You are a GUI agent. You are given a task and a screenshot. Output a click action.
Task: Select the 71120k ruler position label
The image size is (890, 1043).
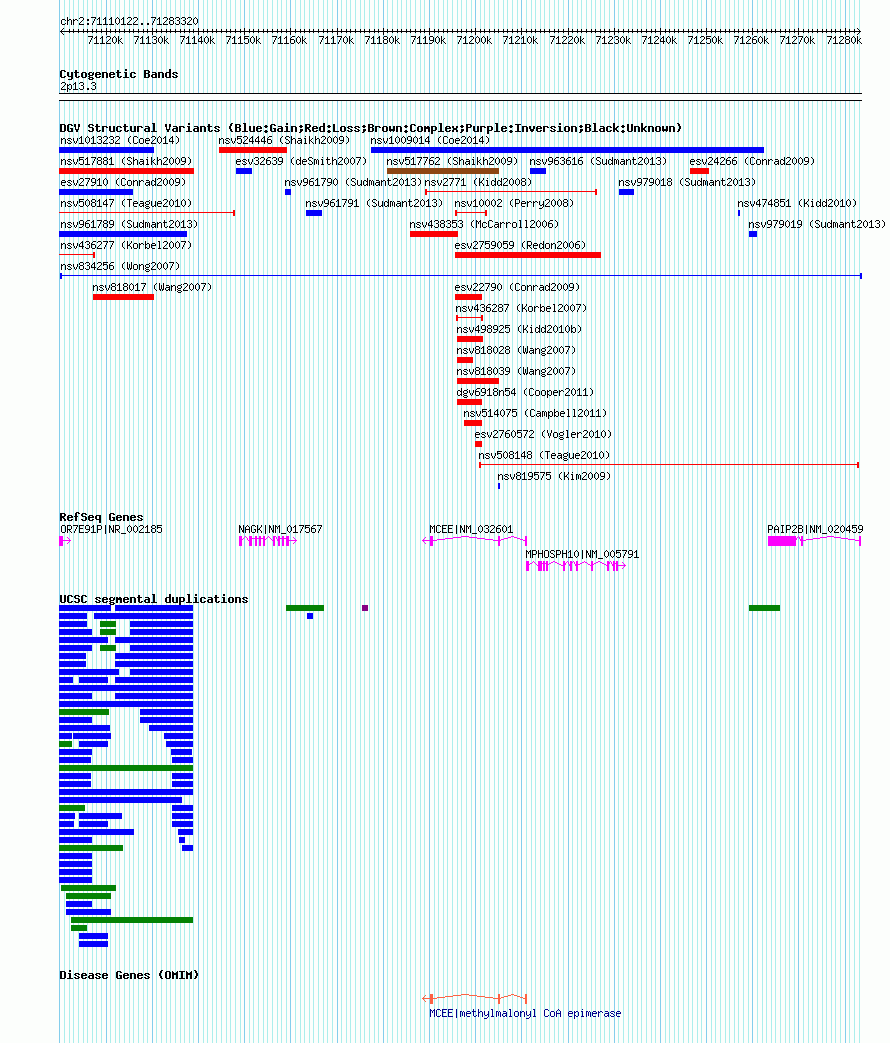(x=105, y=41)
